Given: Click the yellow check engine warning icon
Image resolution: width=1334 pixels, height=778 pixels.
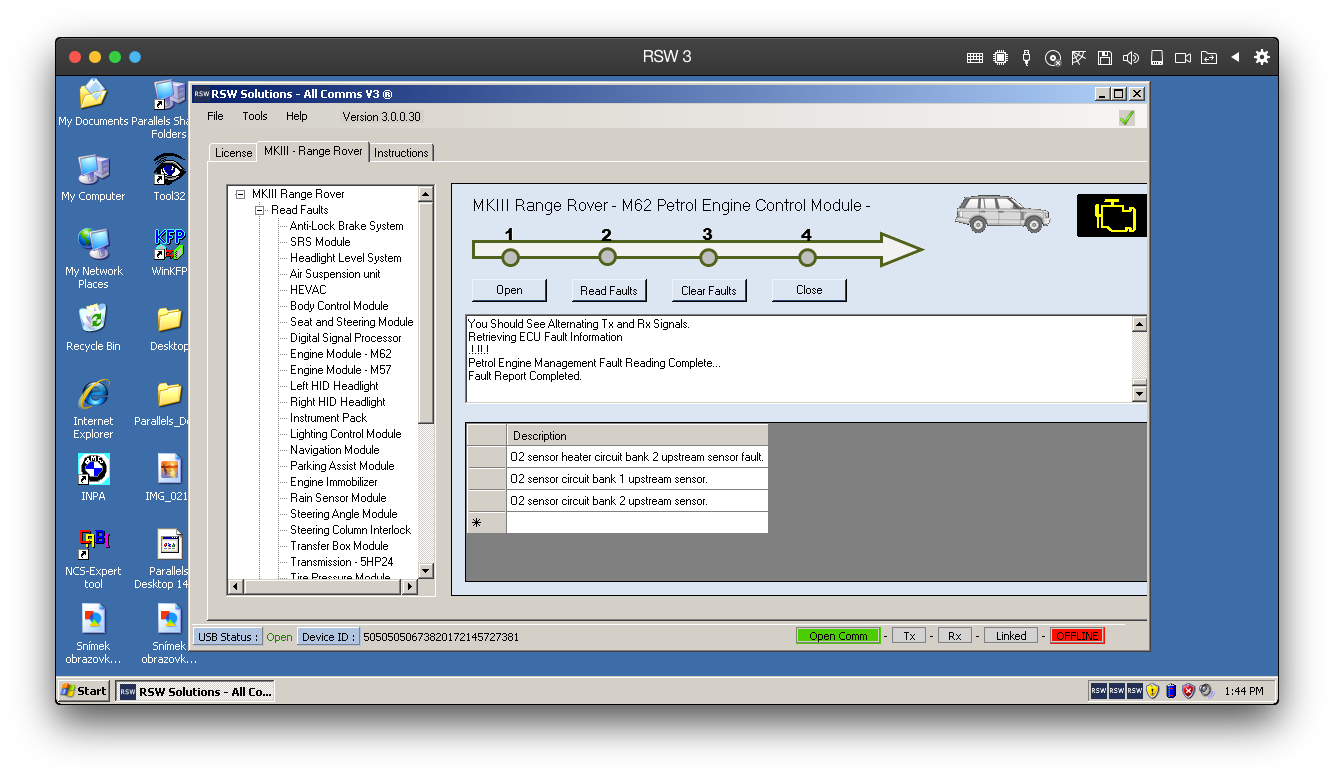Looking at the screenshot, I should click(1110, 216).
